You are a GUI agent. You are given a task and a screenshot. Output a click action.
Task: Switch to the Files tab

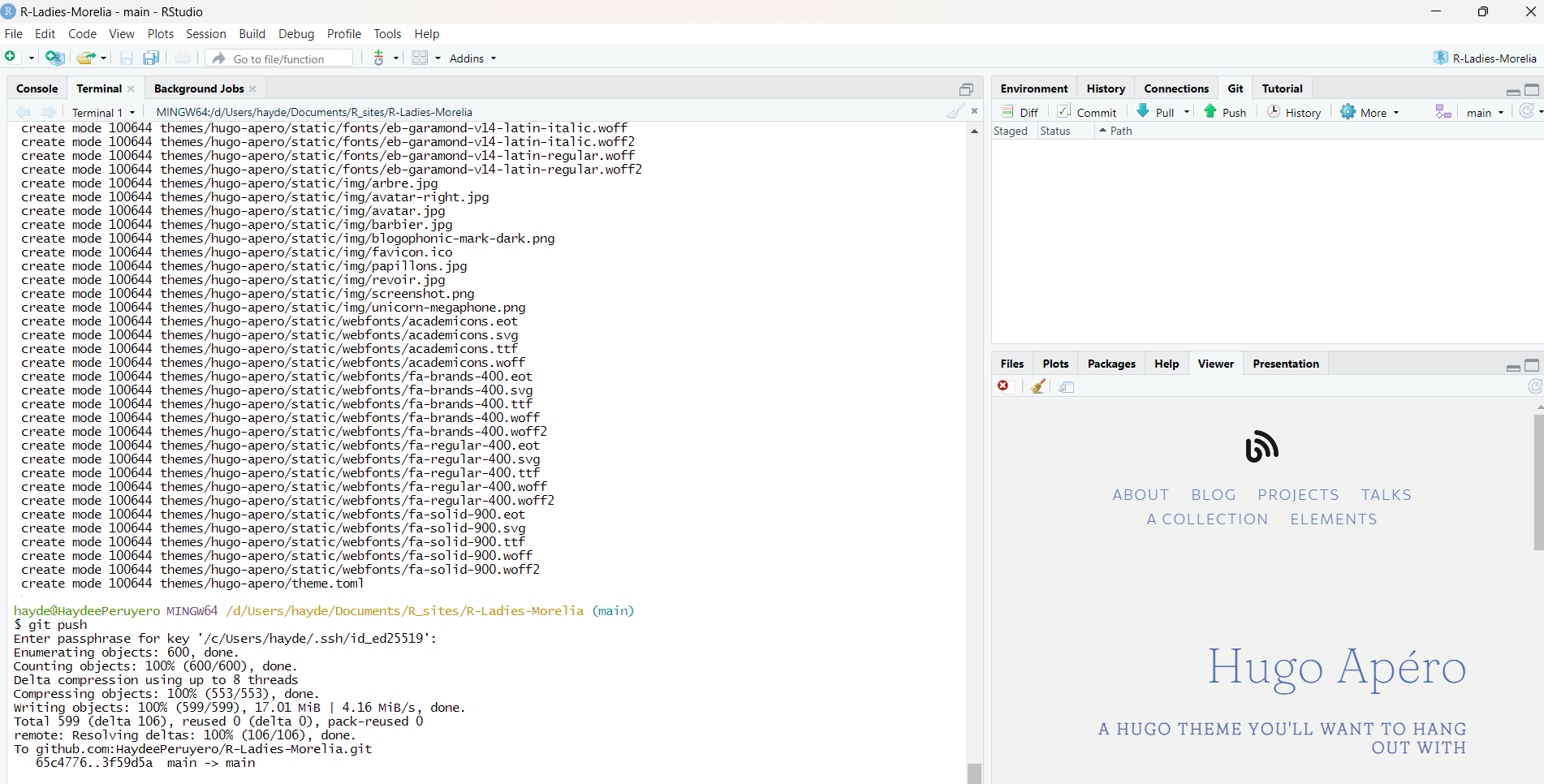(x=1011, y=364)
